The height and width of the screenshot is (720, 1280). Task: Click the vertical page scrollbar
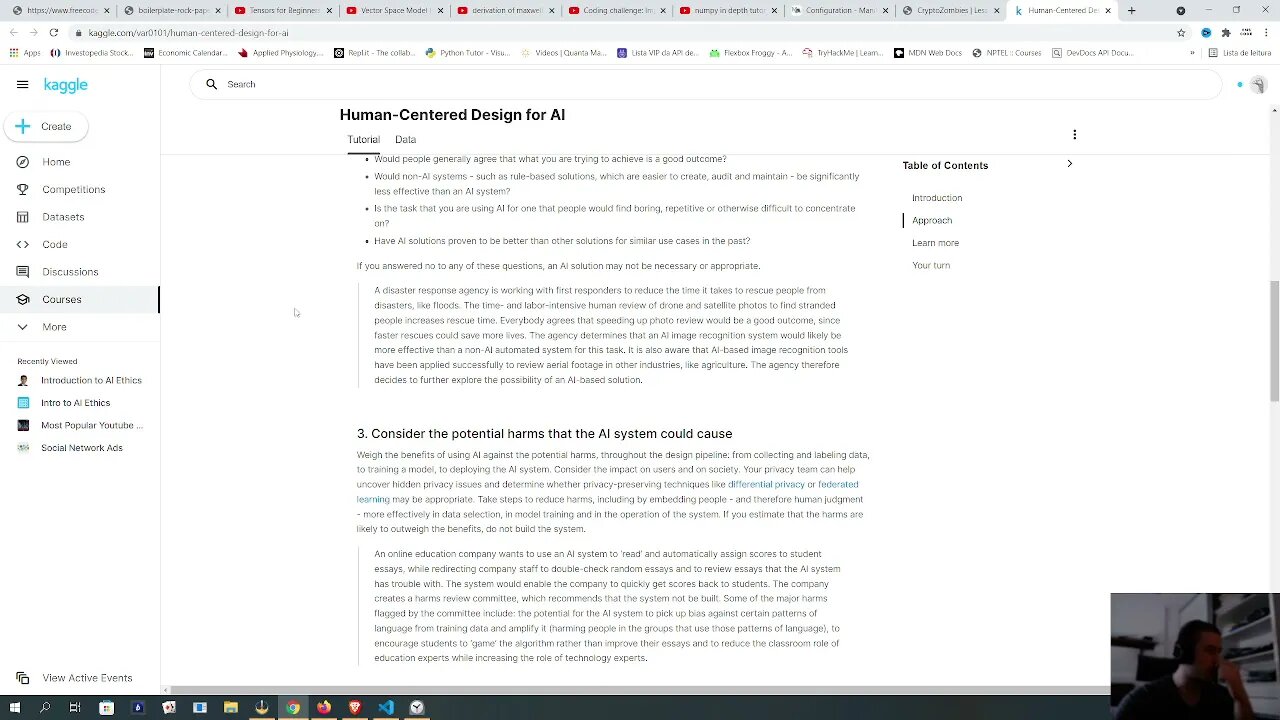pyautogui.click(x=1274, y=340)
